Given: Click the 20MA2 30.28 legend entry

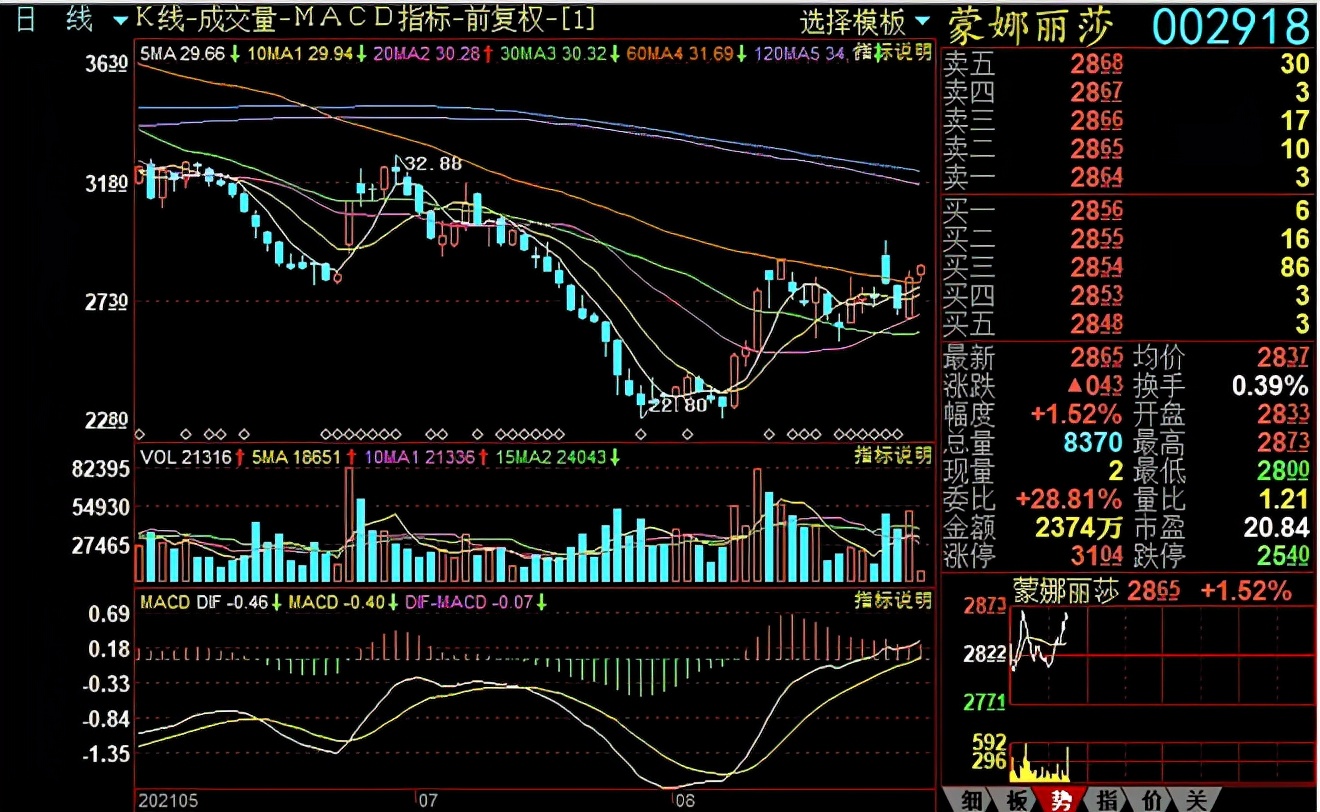Looking at the screenshot, I should pos(432,53).
